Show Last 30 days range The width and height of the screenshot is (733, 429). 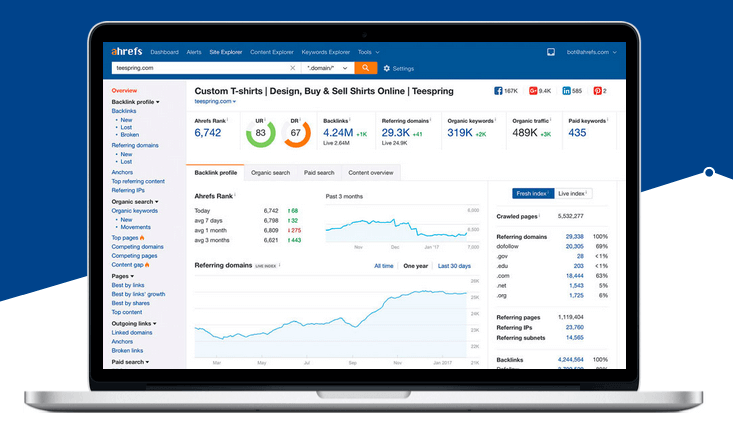click(454, 266)
